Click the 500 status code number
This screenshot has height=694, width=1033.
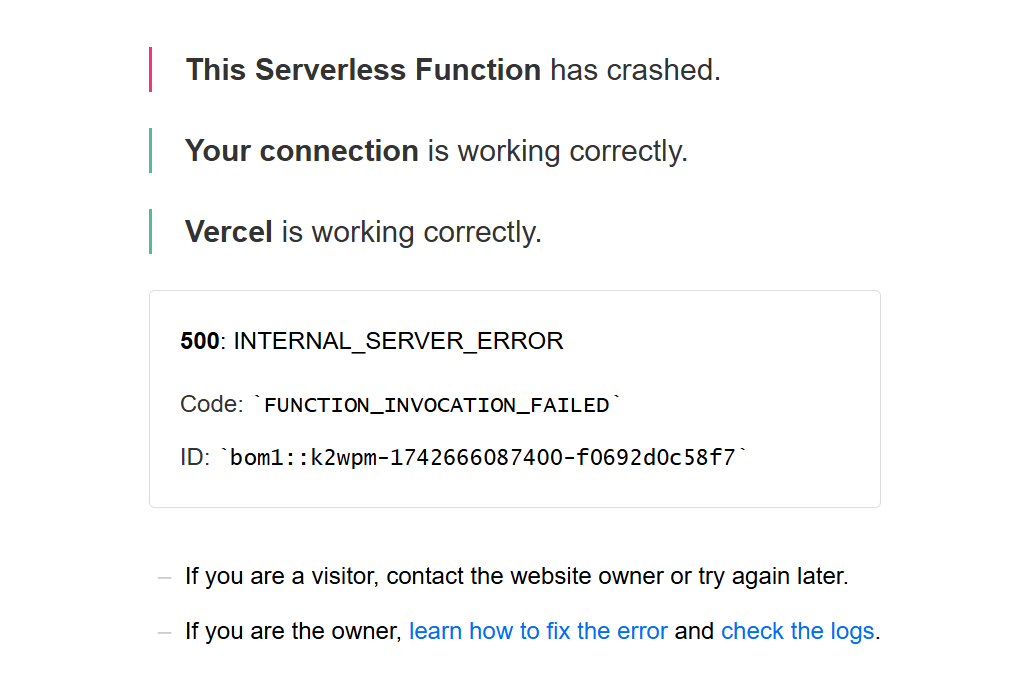[200, 341]
